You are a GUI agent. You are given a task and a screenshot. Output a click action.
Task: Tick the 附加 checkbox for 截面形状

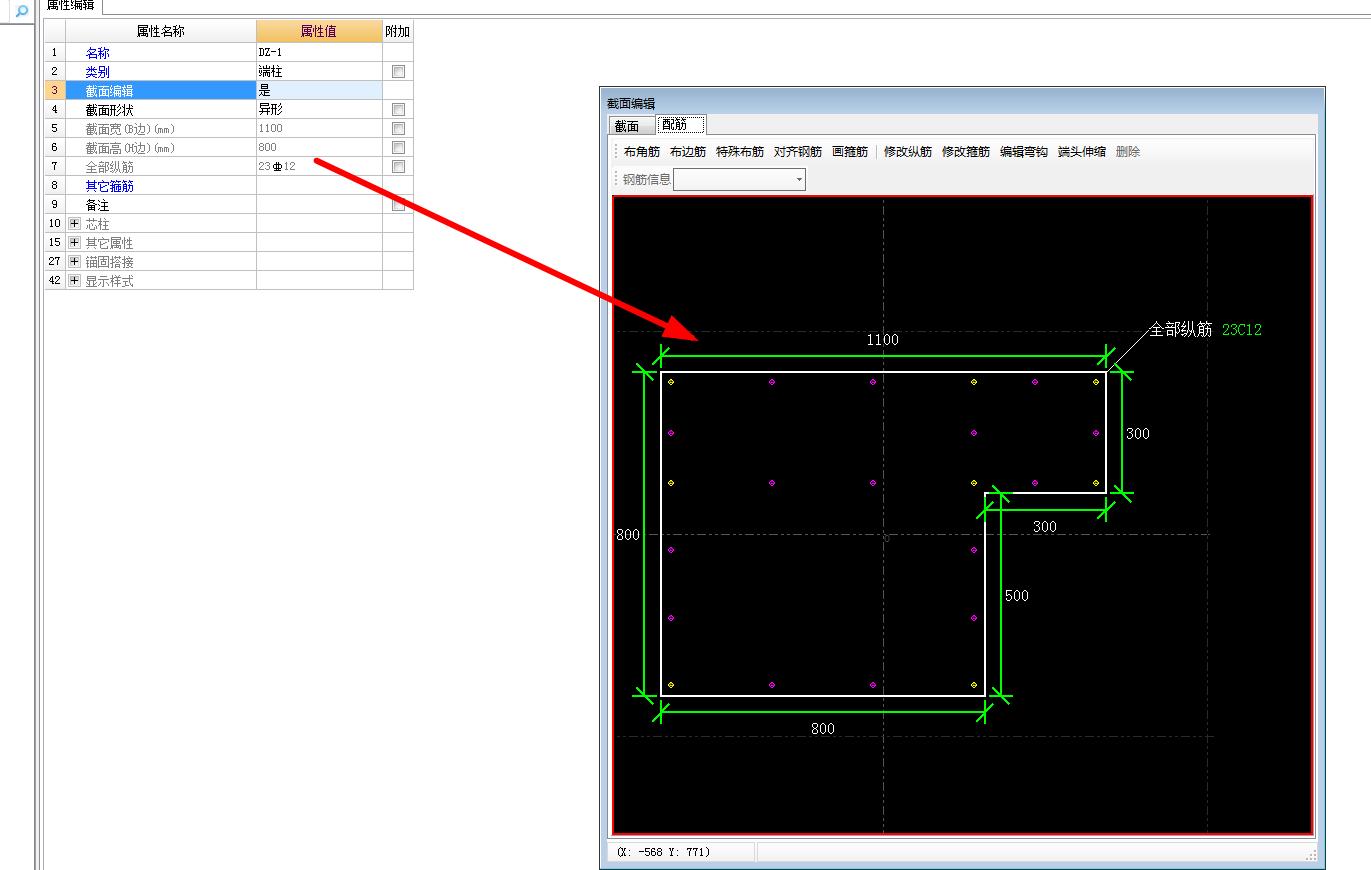pyautogui.click(x=398, y=110)
